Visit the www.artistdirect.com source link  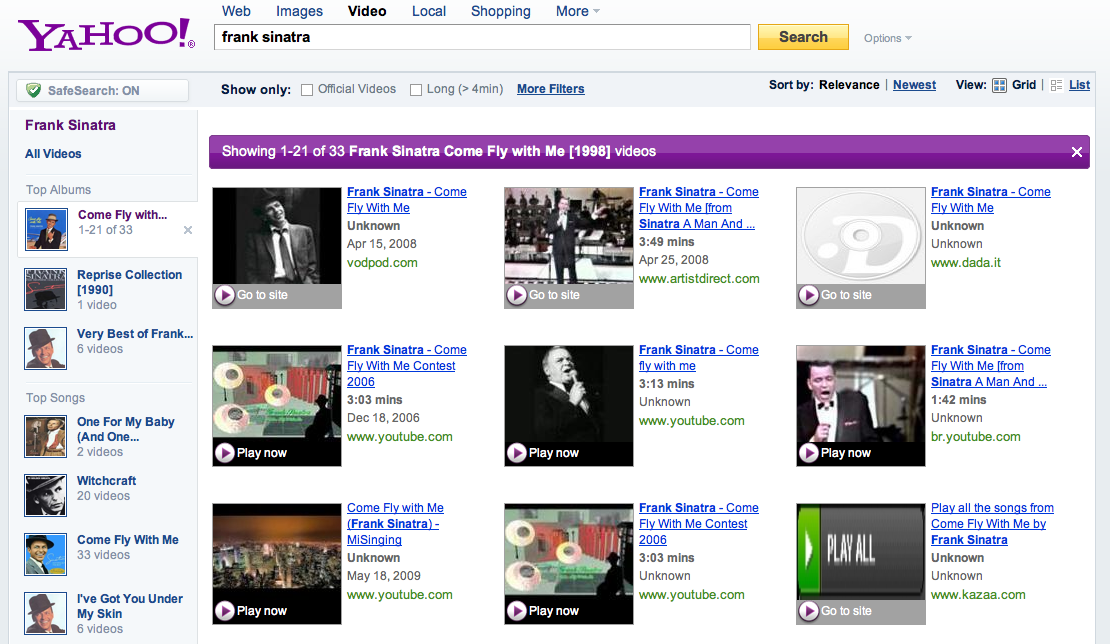tap(699, 279)
